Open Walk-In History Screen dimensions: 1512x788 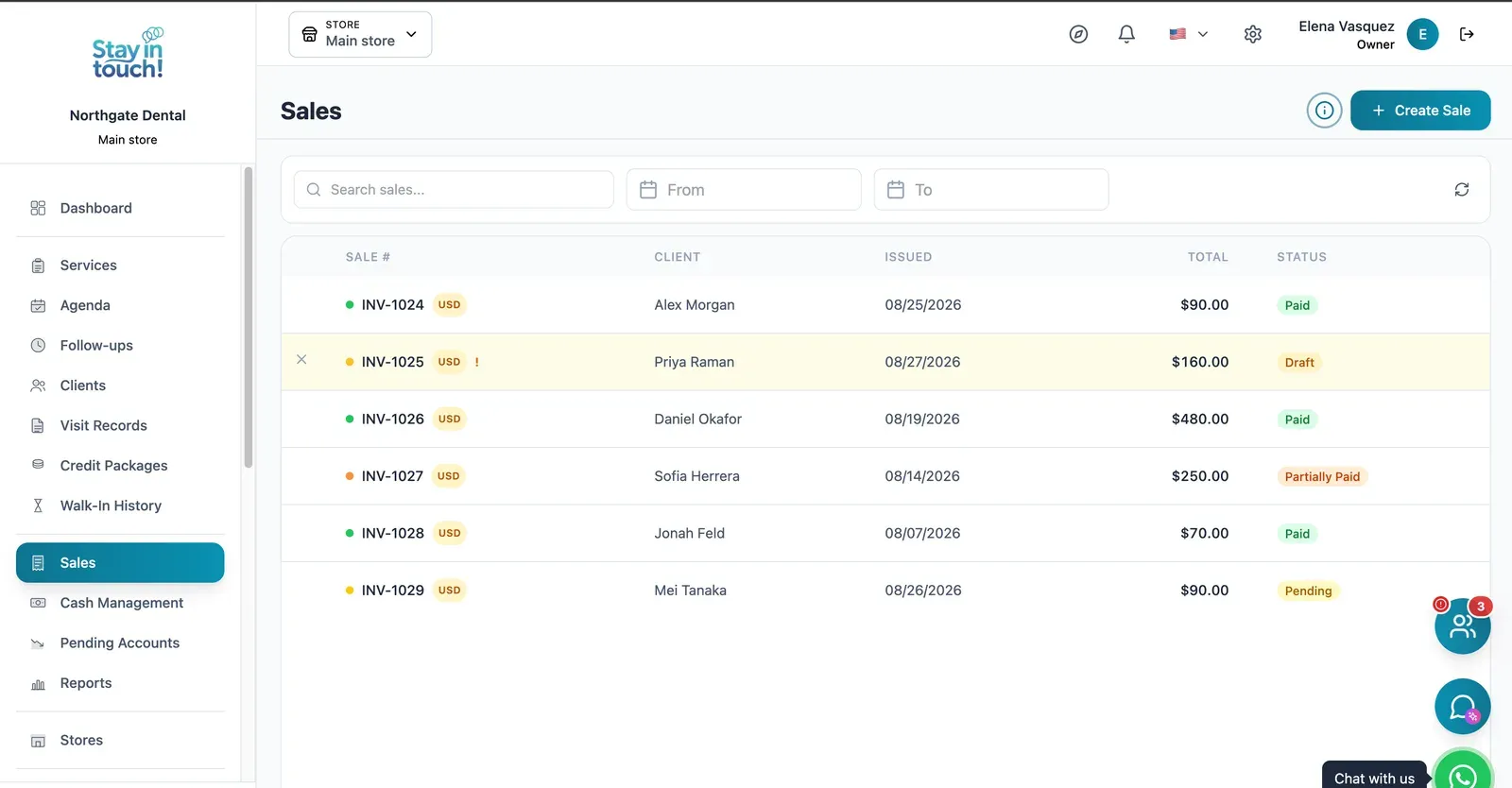tap(120, 505)
